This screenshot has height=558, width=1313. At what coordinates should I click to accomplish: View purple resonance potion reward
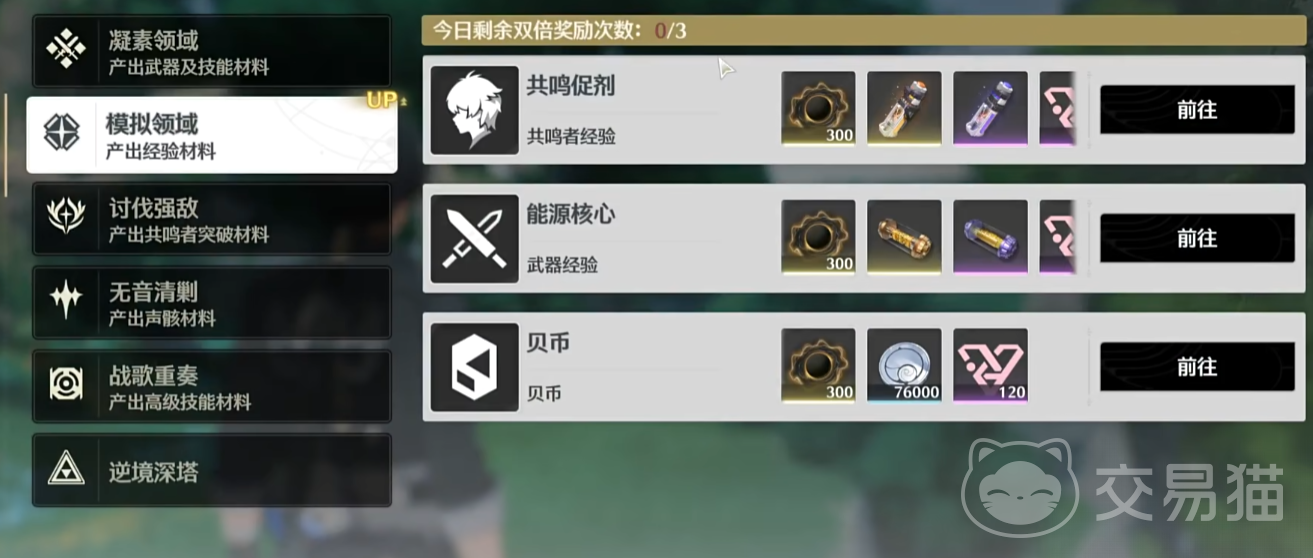[x=990, y=108]
